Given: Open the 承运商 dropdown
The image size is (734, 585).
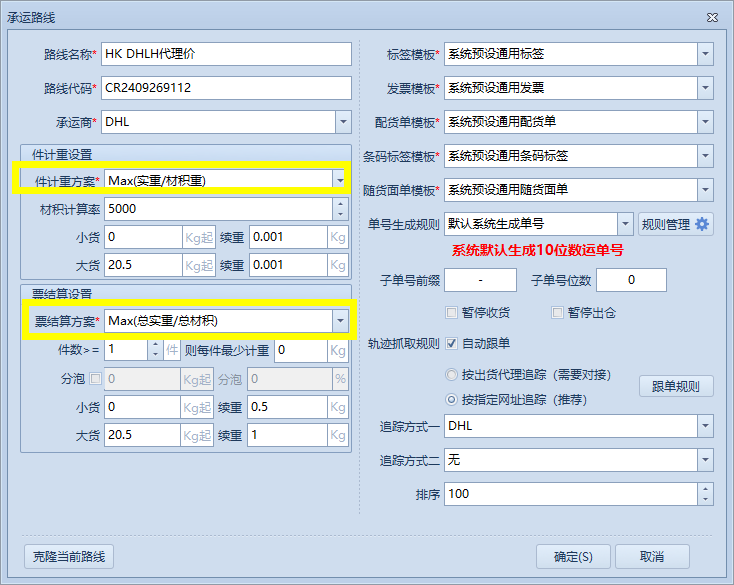Looking at the screenshot, I should pos(342,122).
